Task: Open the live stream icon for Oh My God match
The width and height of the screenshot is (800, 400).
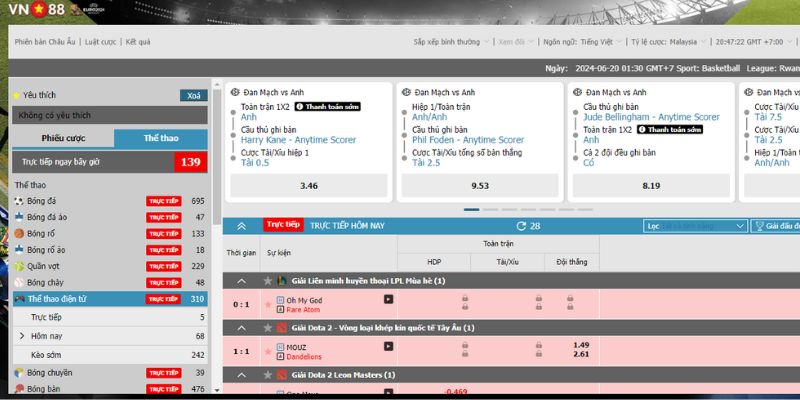Action: click(x=388, y=299)
